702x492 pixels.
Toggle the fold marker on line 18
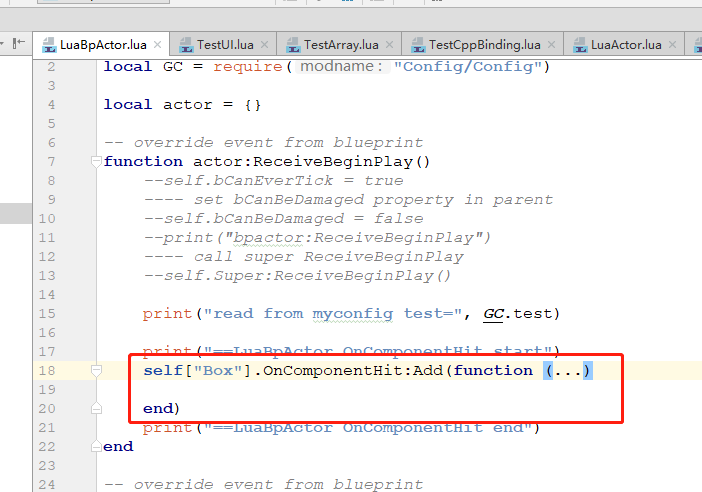point(96,371)
